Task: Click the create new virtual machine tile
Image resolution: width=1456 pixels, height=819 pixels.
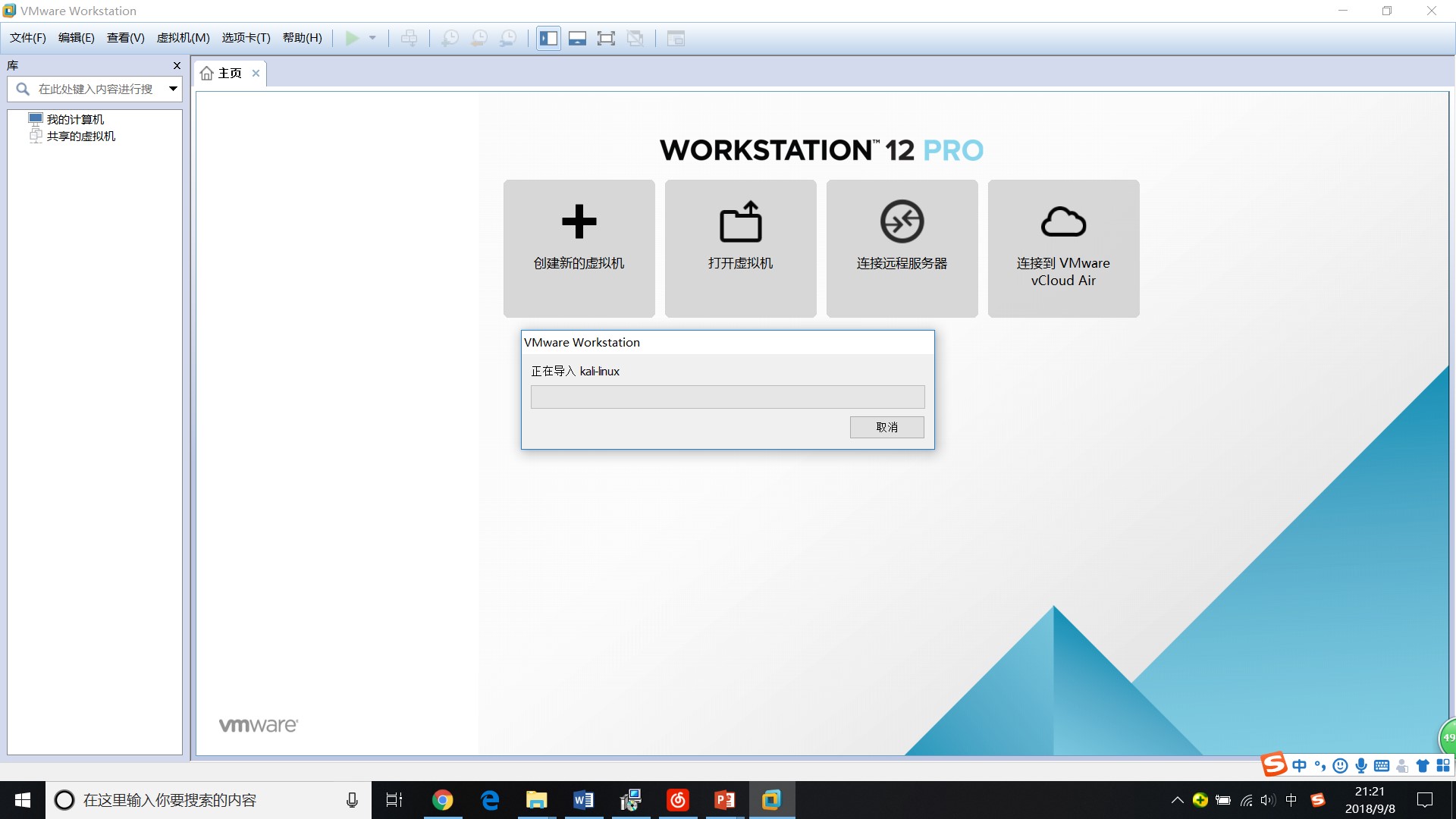Action: [x=579, y=248]
